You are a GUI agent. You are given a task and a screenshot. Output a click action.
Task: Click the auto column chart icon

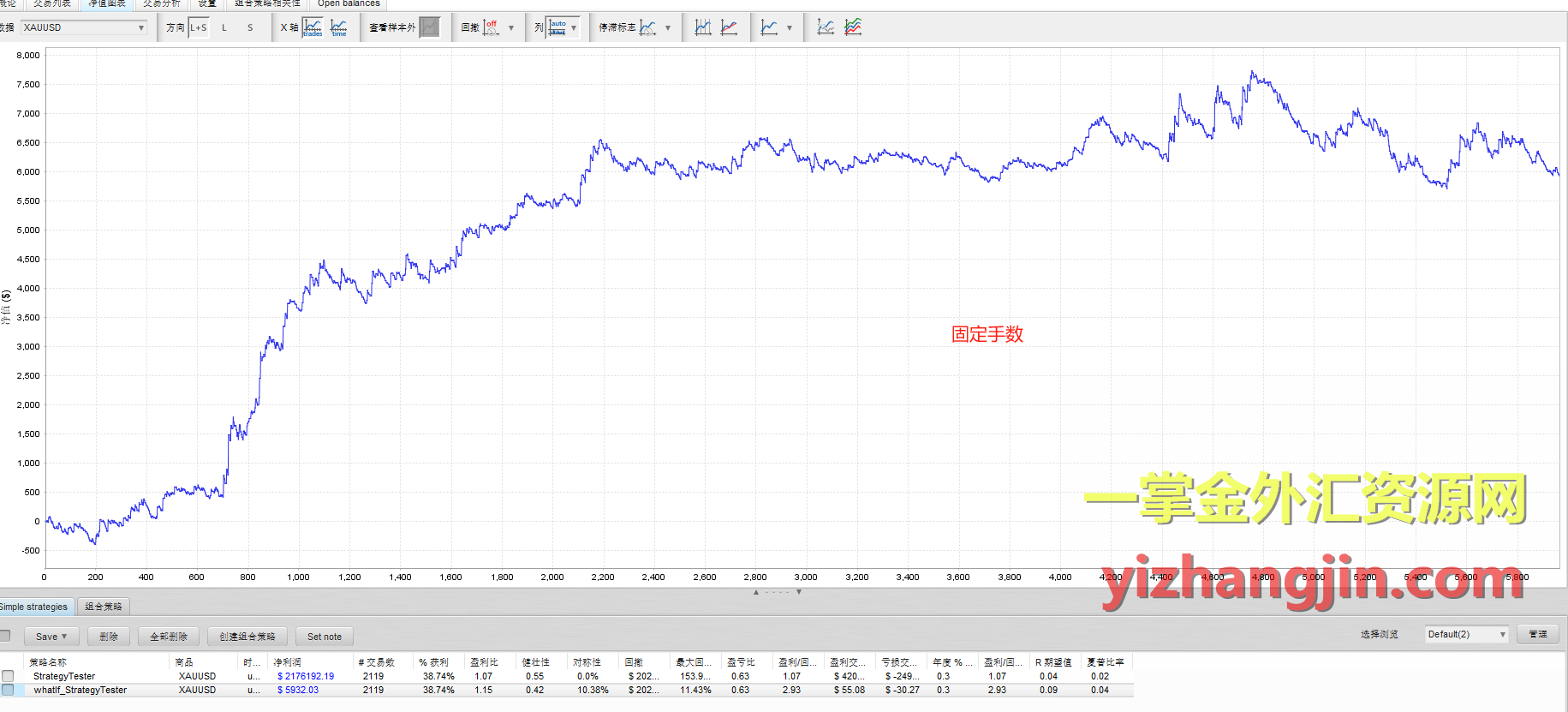pyautogui.click(x=557, y=27)
